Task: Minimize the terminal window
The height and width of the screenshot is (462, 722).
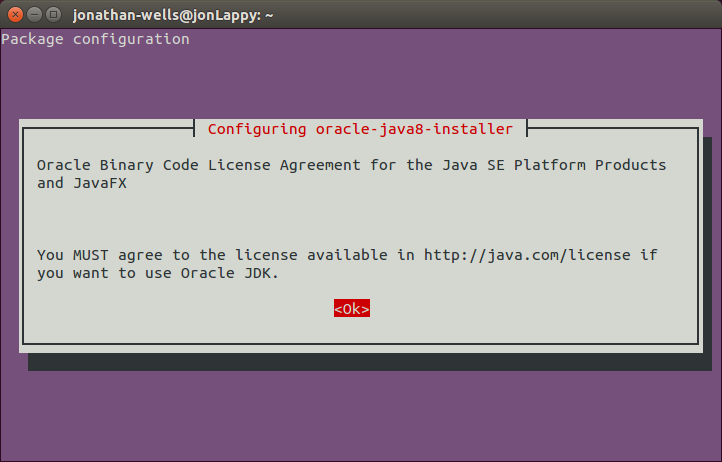Action: click(32, 14)
